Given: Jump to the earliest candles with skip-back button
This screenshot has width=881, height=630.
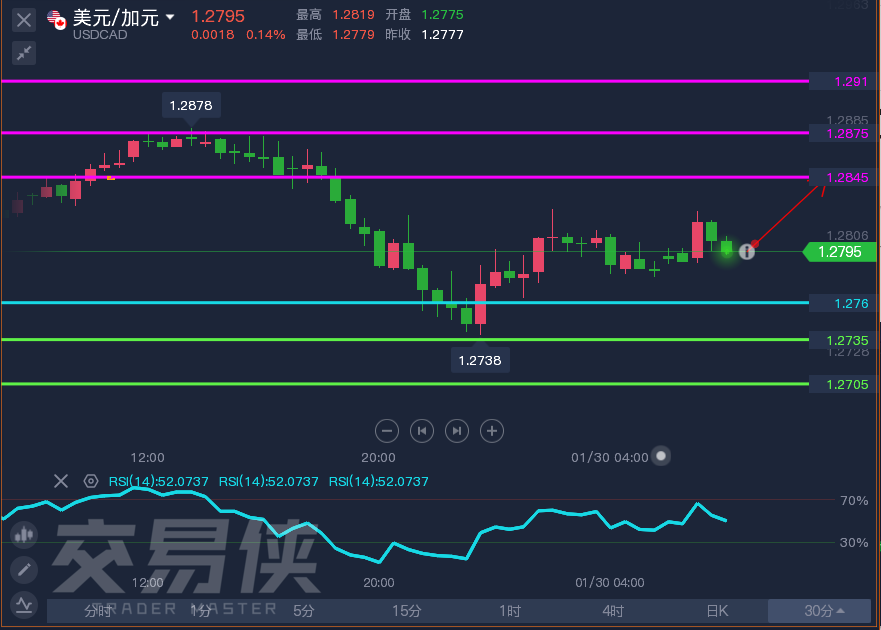Looking at the screenshot, I should point(422,431).
